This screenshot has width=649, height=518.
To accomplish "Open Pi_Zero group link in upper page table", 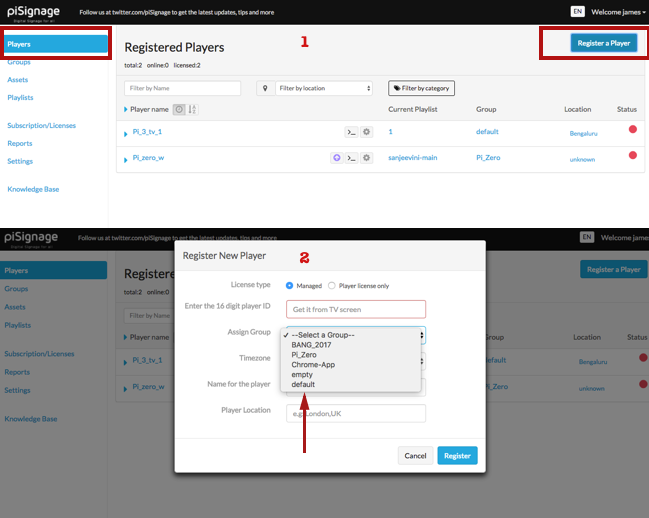I will click(x=488, y=158).
